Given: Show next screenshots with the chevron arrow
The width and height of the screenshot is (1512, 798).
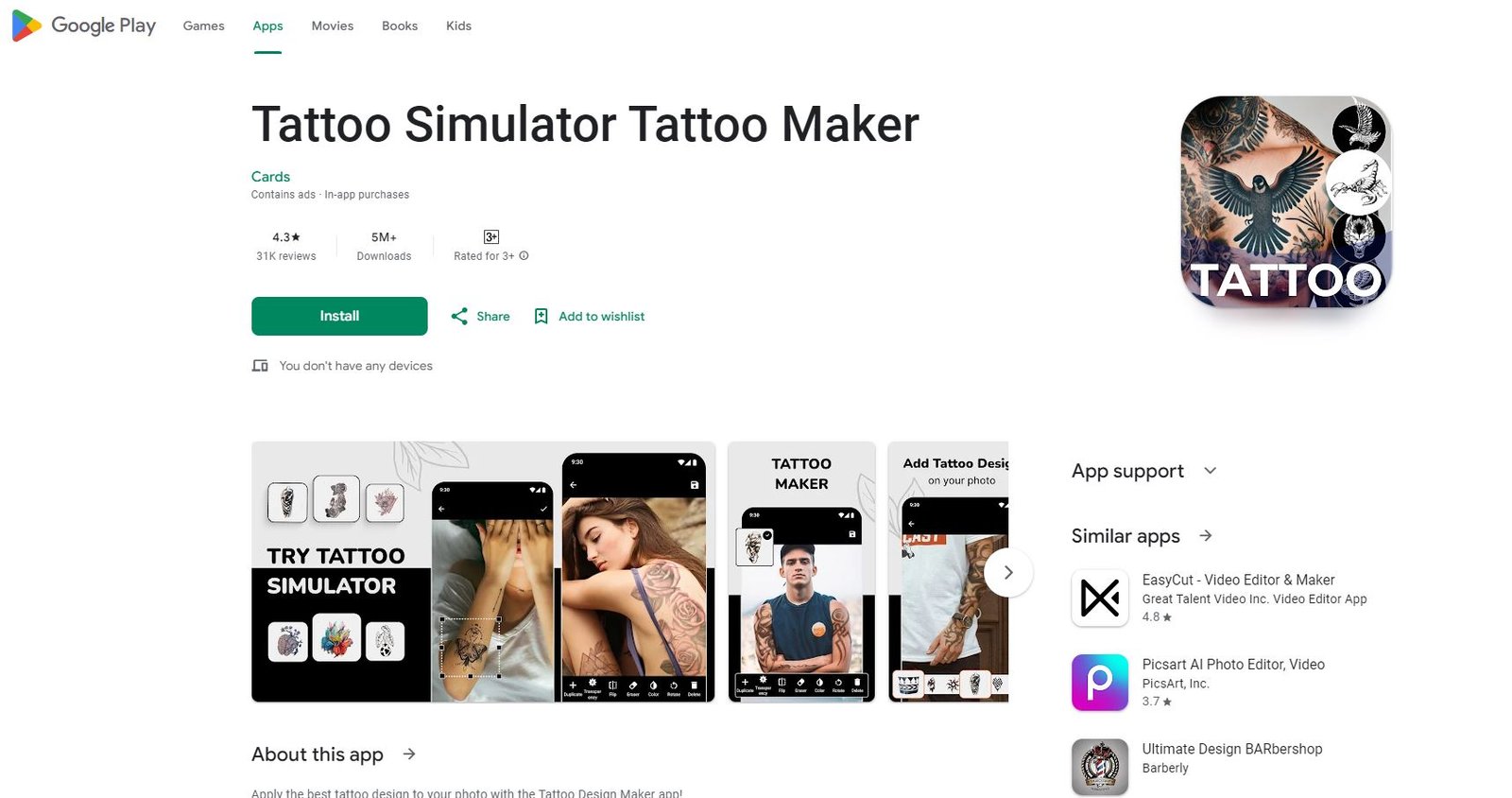Looking at the screenshot, I should [x=1008, y=572].
